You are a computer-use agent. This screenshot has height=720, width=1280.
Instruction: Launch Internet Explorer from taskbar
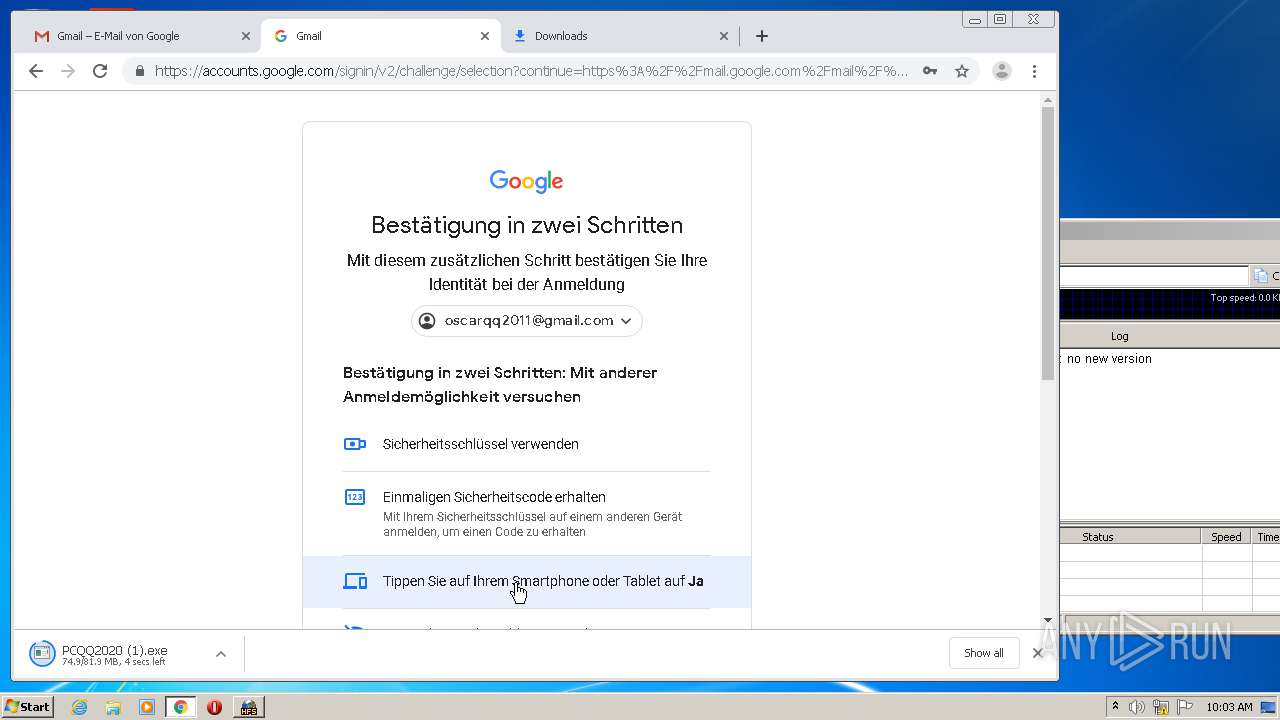[79, 707]
